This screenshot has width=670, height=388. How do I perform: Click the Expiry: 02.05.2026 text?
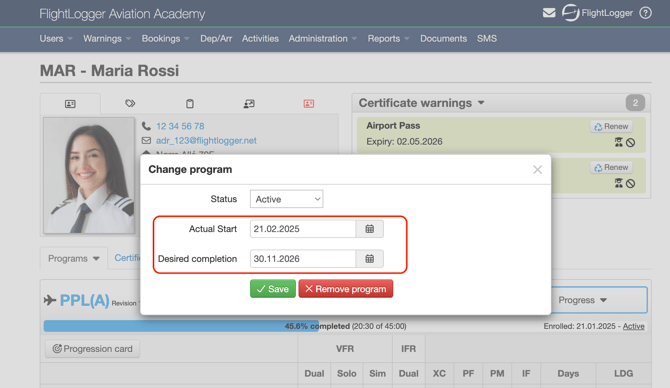(x=404, y=142)
